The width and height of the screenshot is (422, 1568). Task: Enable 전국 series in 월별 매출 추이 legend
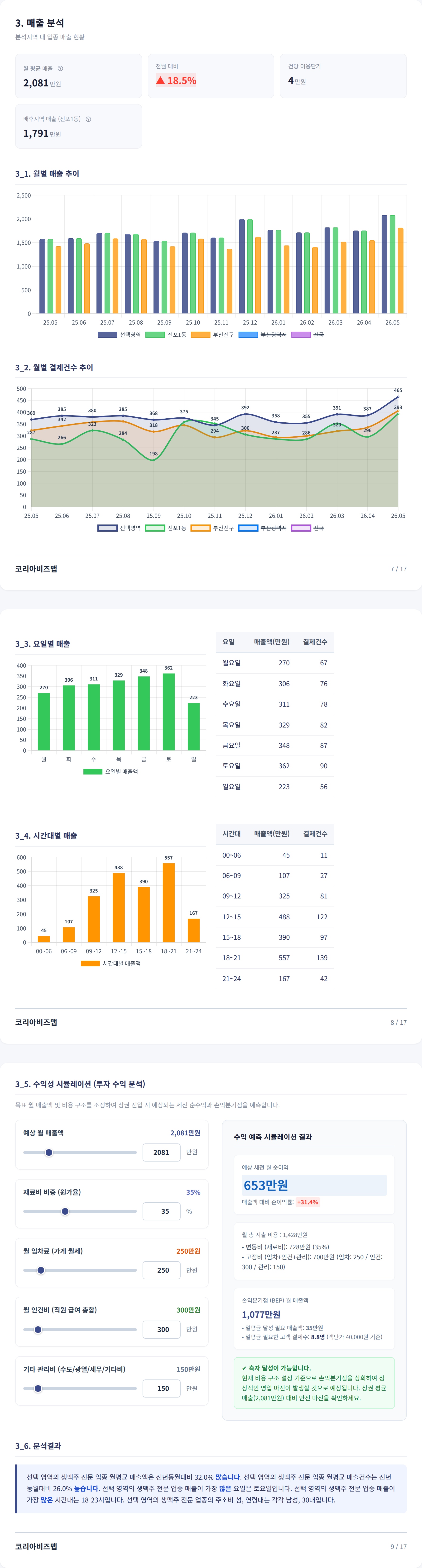click(x=307, y=335)
